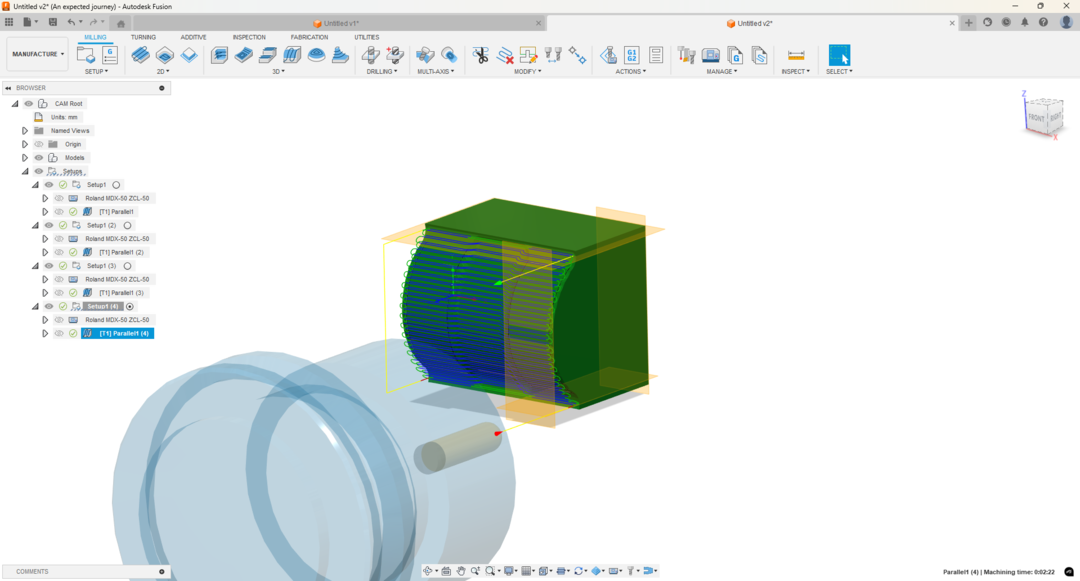Open the Save icon in title bar
This screenshot has height=581, width=1080.
[53, 22]
